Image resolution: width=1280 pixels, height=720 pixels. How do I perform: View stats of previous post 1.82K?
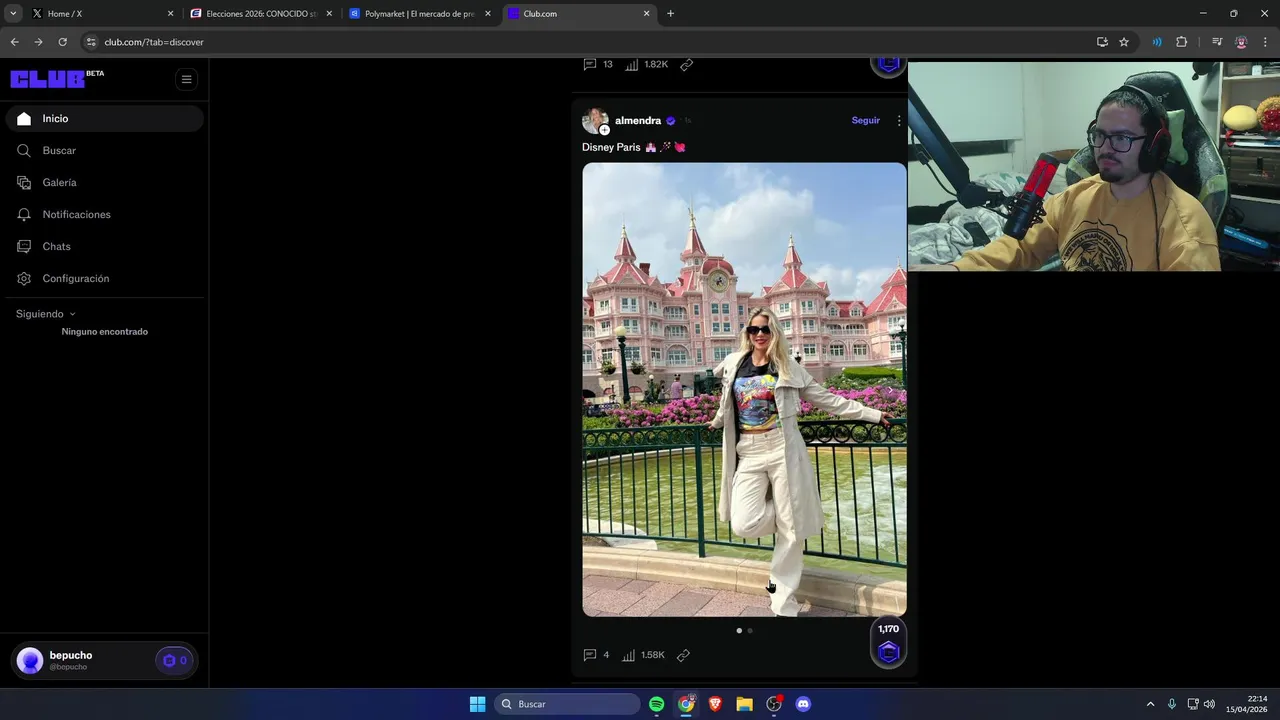point(647,64)
